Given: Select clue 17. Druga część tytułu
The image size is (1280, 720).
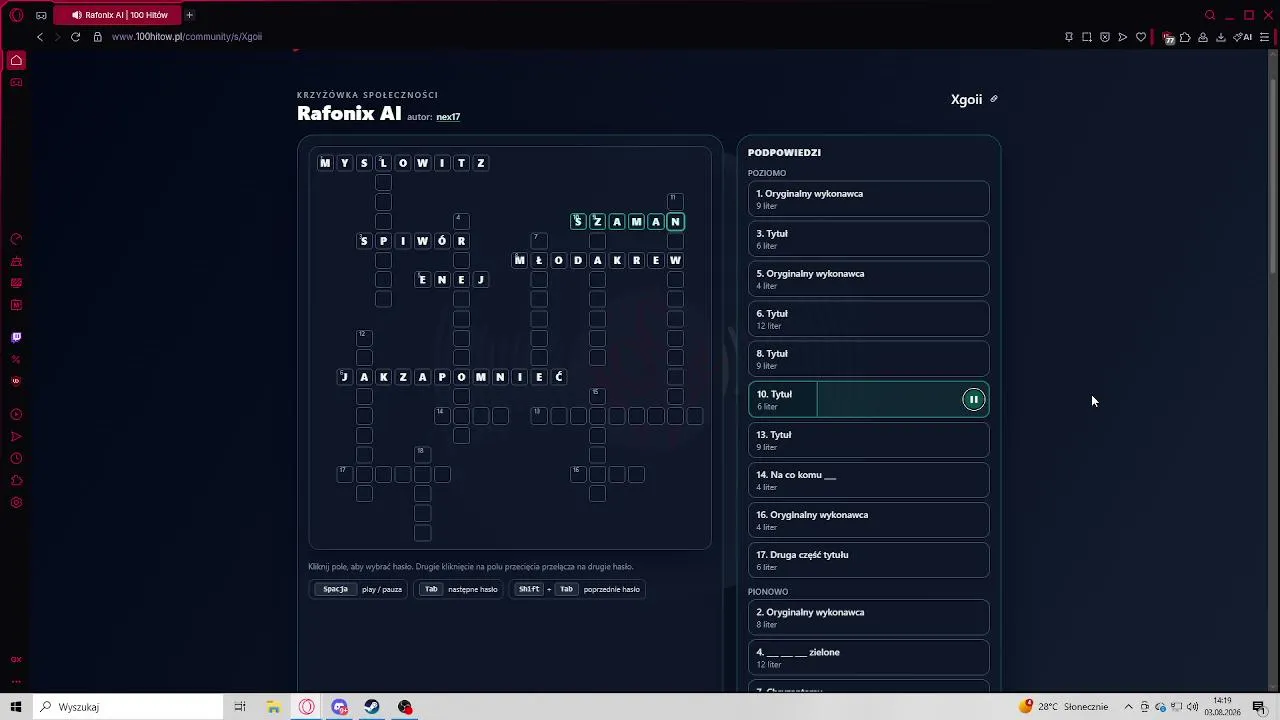Looking at the screenshot, I should (x=868, y=560).
